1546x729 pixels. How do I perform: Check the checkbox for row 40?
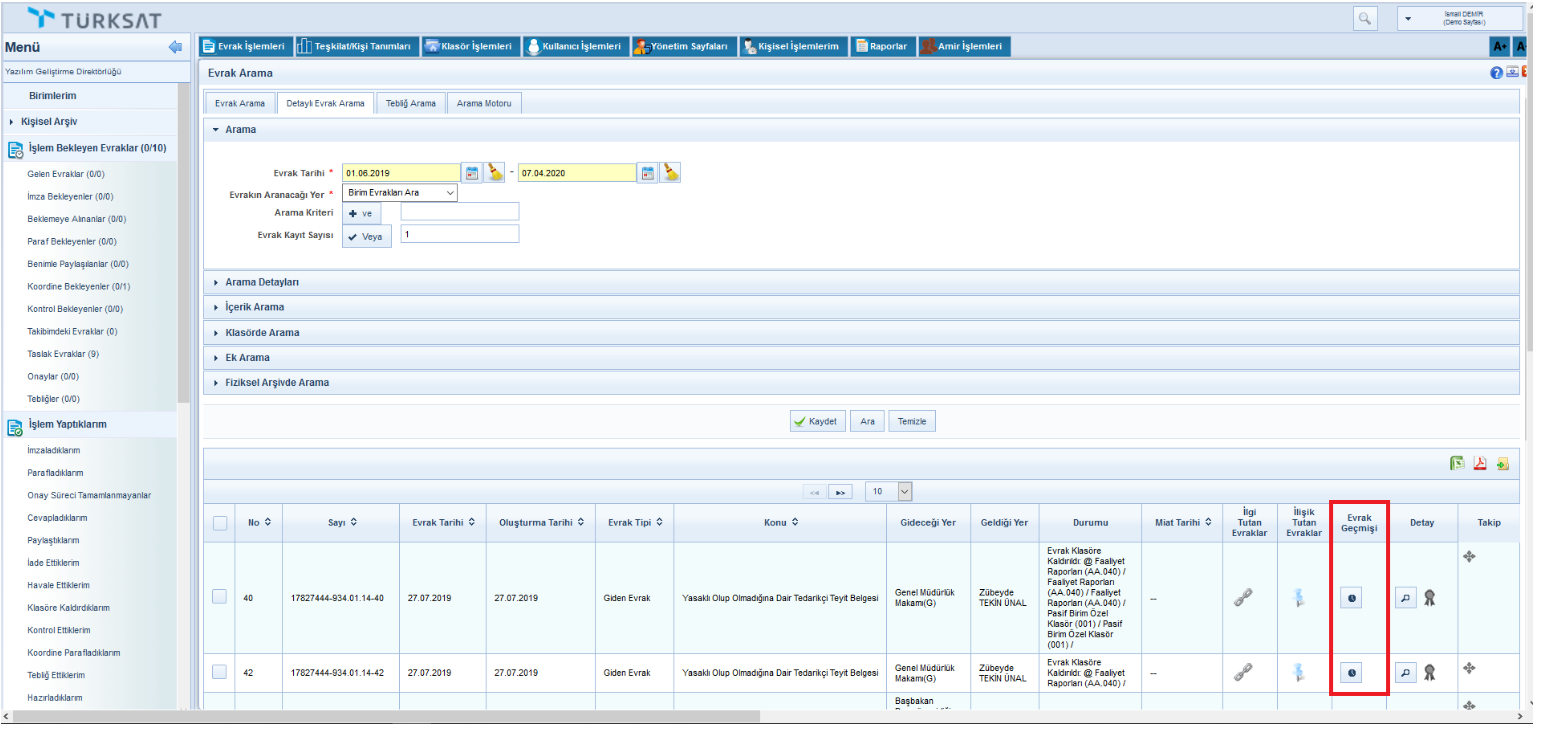(x=220, y=597)
